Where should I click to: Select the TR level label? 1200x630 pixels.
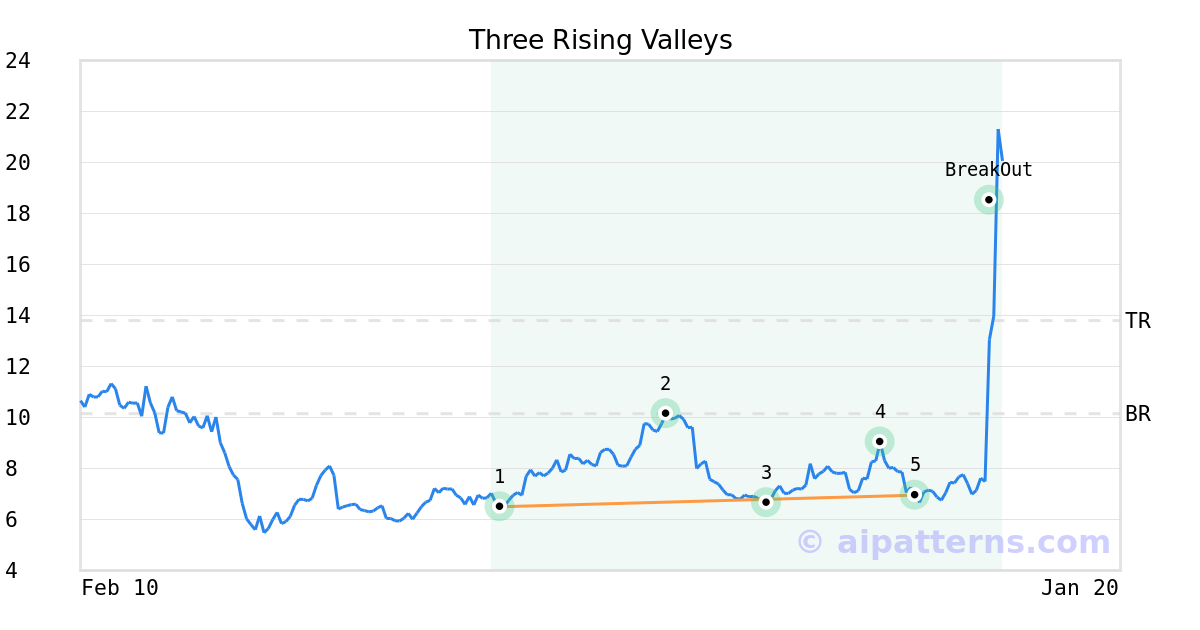coord(1138,321)
